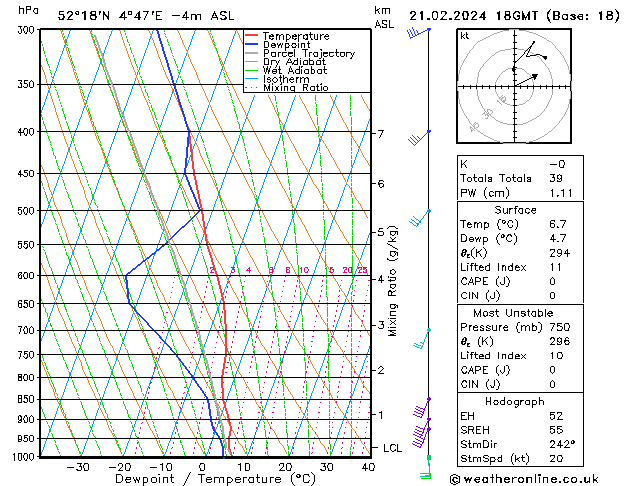Click the wind barb at 400 hPa level
The width and height of the screenshot is (629, 486).
[x=419, y=138]
